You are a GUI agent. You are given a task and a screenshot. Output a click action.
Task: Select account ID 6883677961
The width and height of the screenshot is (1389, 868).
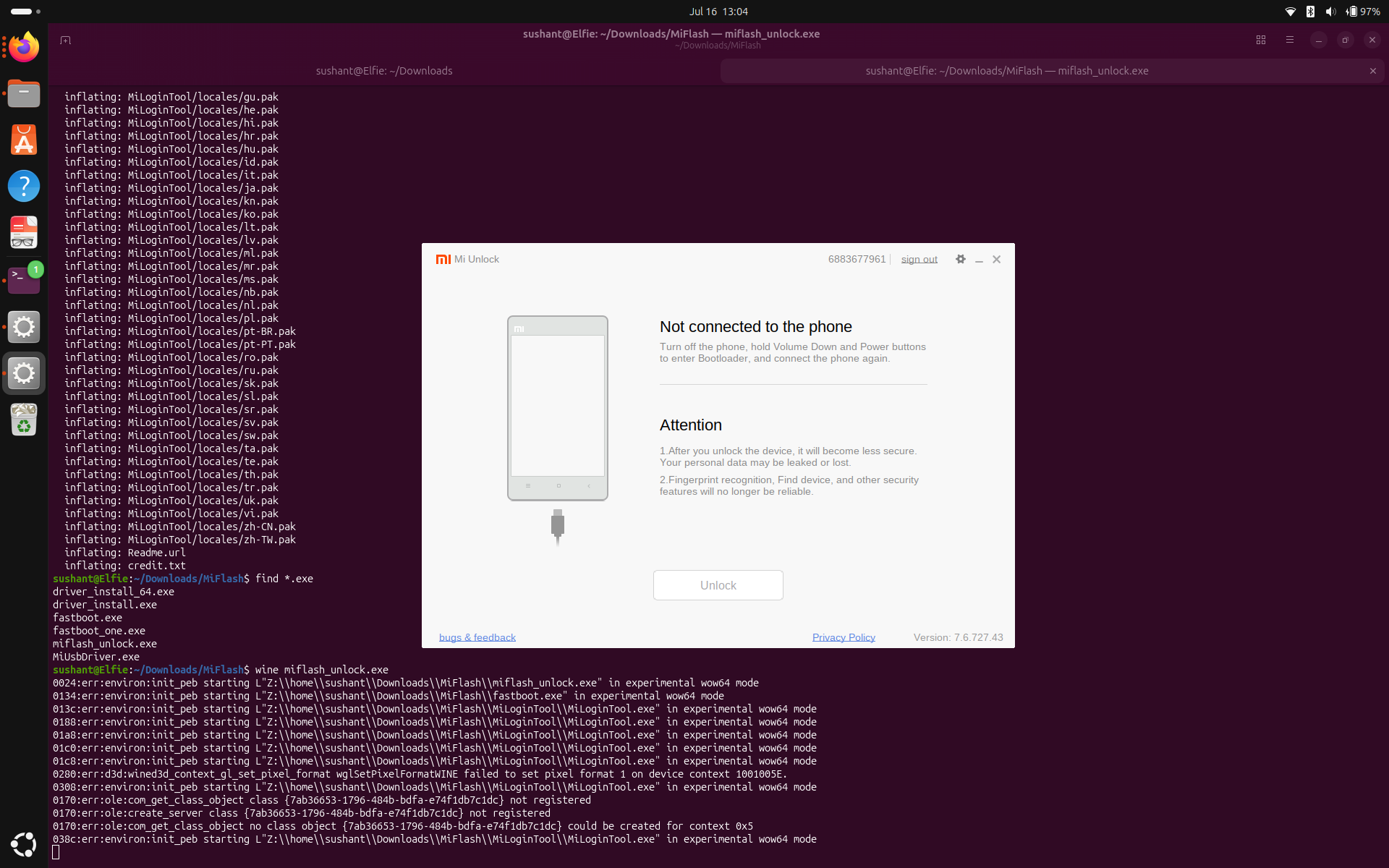(x=857, y=259)
